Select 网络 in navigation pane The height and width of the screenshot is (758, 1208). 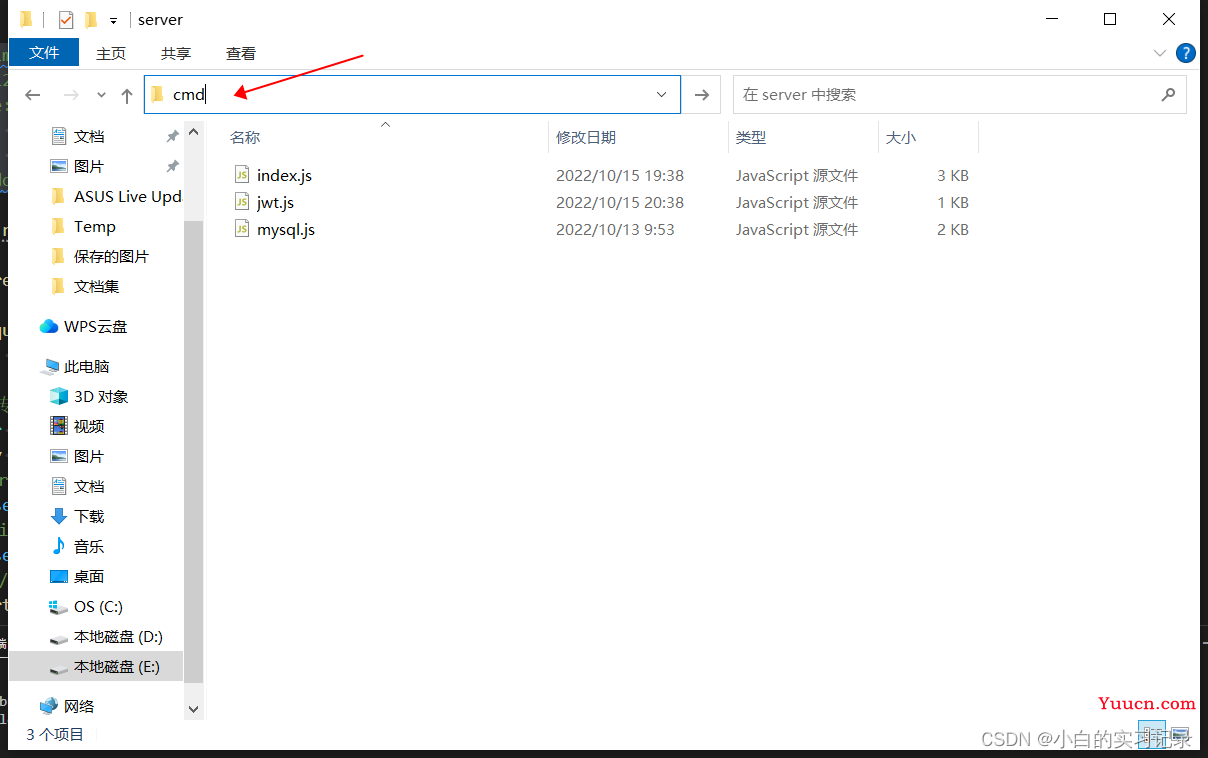[79, 706]
